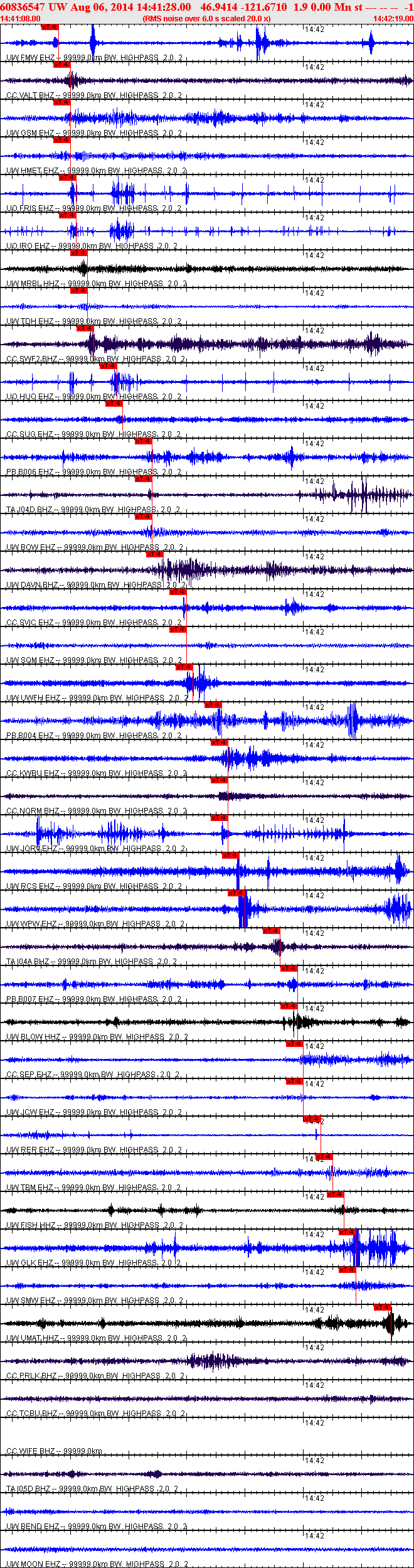Click the TA J04D BHZ station label
The image size is (414, 1568).
[94, 510]
